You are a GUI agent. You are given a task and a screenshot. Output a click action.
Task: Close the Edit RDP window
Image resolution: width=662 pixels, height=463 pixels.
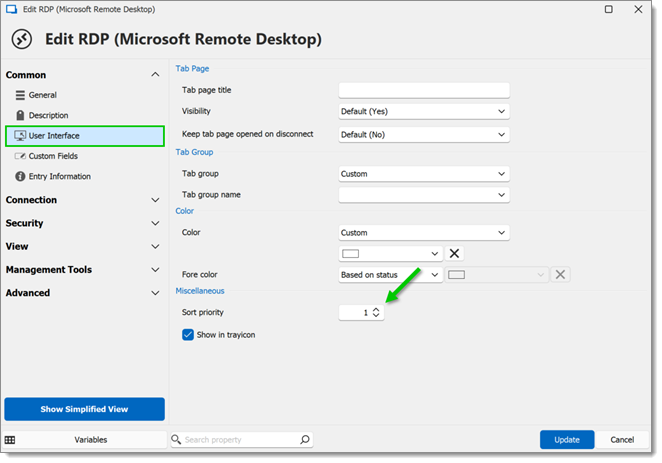click(x=638, y=9)
